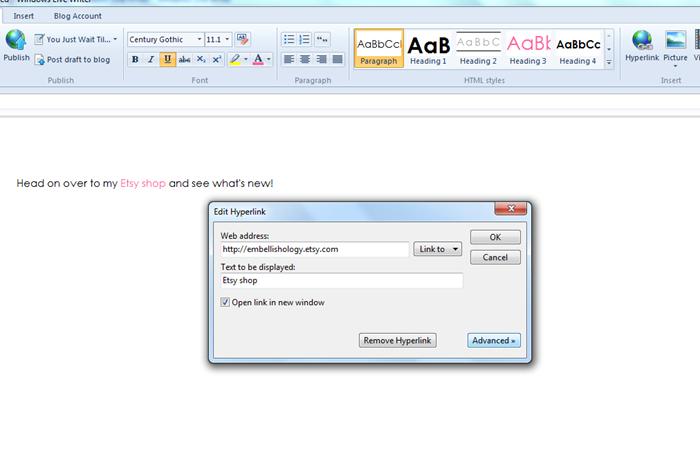Image resolution: width=700 pixels, height=470 pixels.
Task: Center align the text
Action: coord(305,59)
